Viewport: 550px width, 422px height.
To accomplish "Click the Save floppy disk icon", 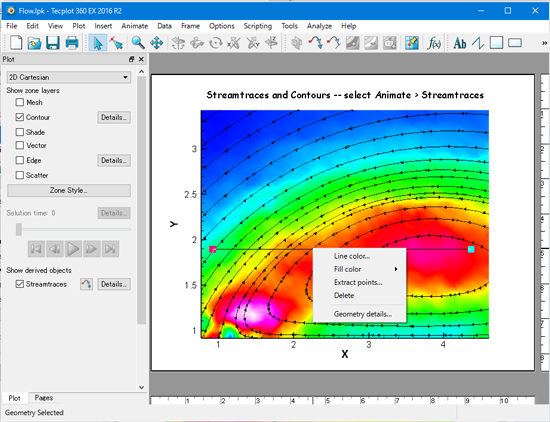I will [x=53, y=43].
